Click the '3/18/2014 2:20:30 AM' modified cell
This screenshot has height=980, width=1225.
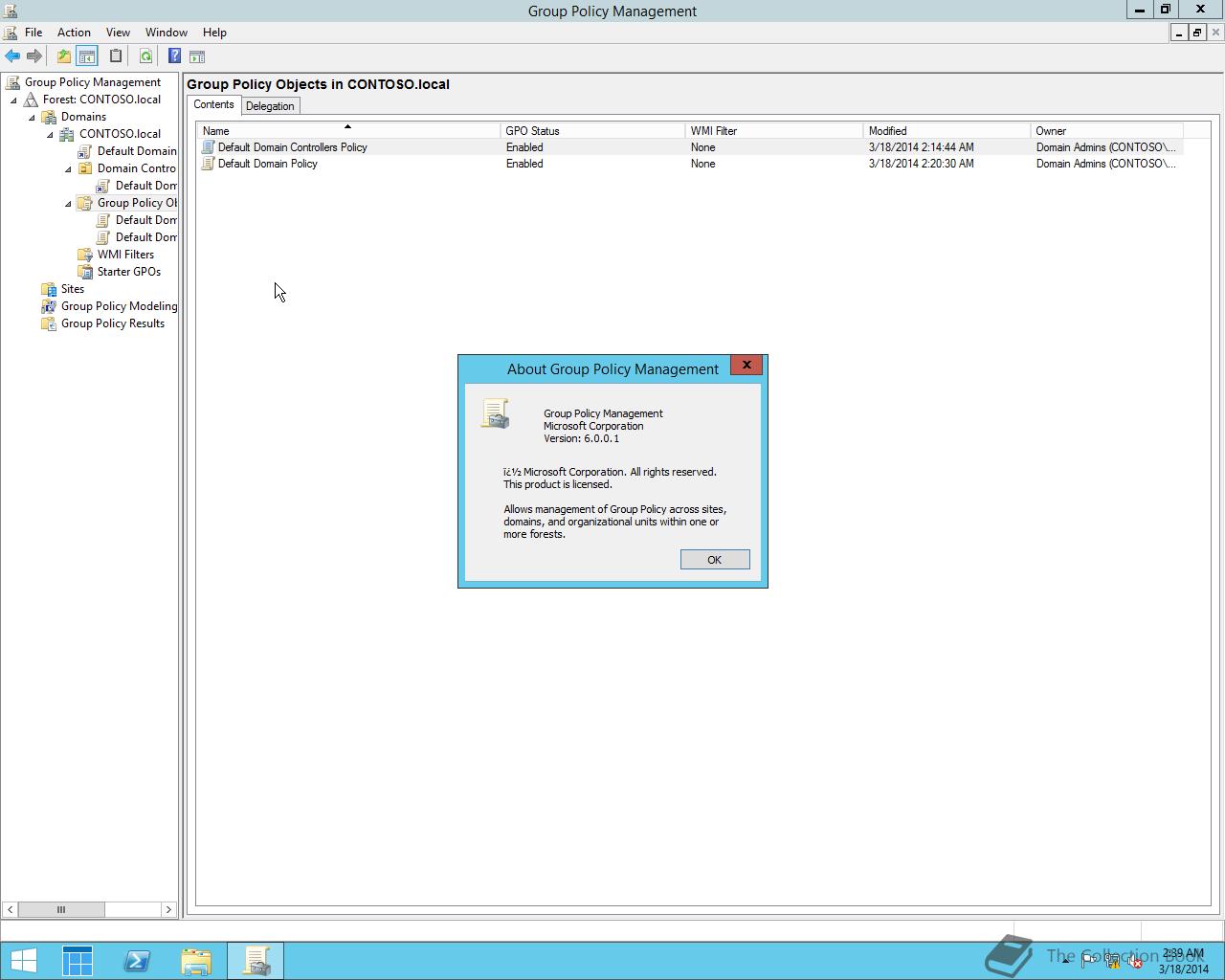pos(921,164)
